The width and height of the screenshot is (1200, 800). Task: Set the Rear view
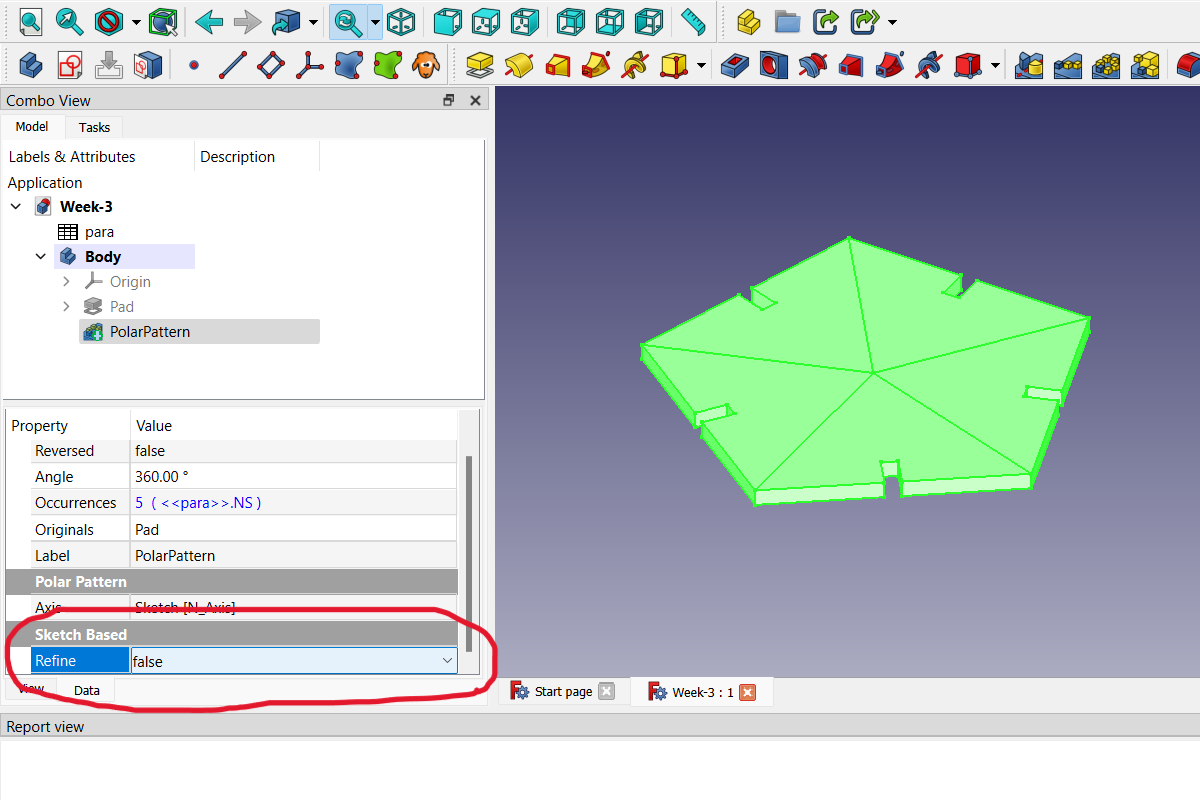(571, 20)
